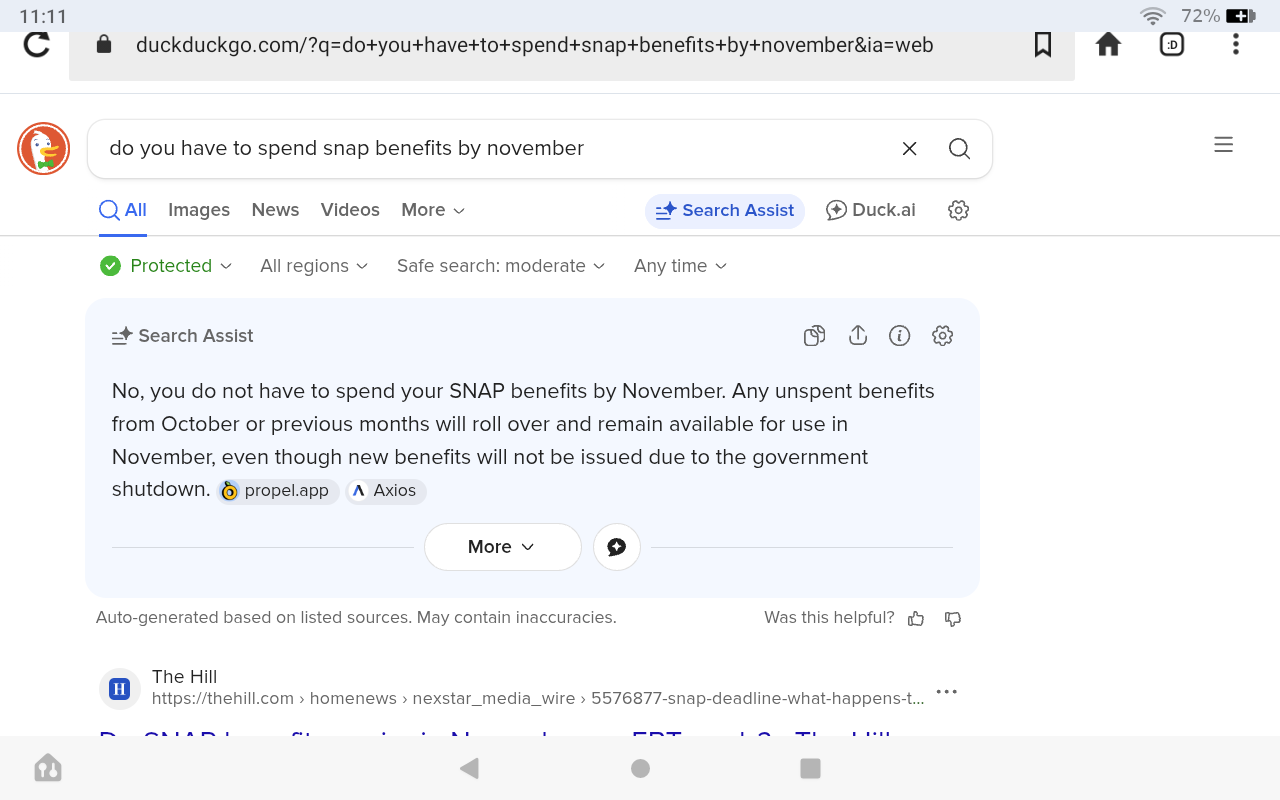Submit search with the magnifier icon

[x=959, y=149]
